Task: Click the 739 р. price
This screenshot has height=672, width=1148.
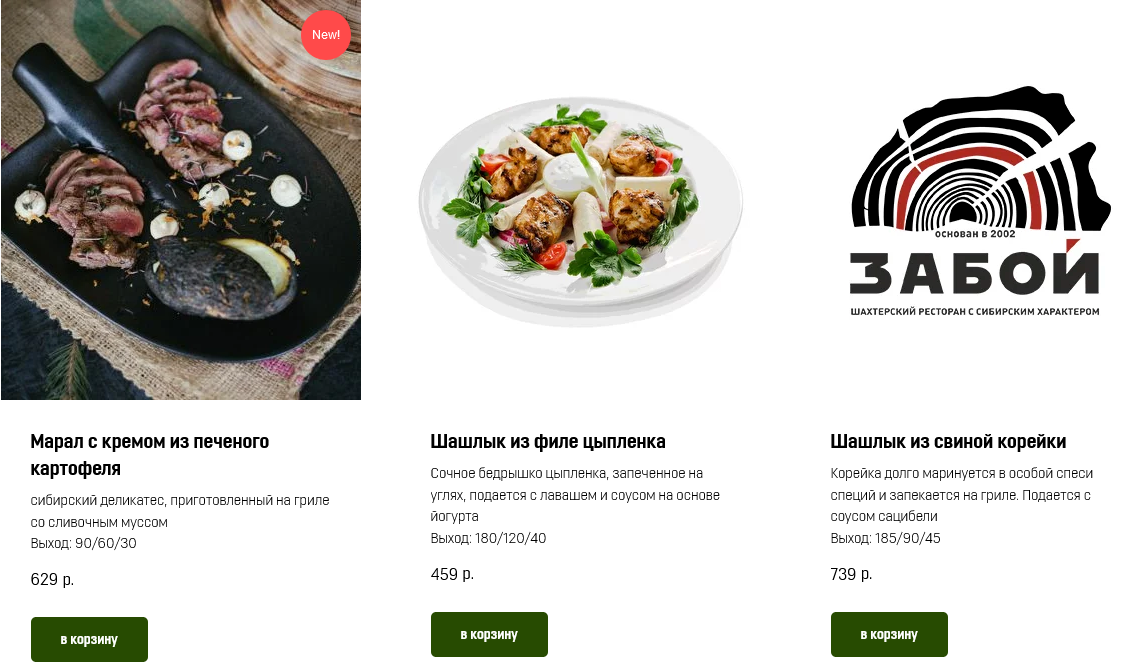Action: click(x=851, y=574)
